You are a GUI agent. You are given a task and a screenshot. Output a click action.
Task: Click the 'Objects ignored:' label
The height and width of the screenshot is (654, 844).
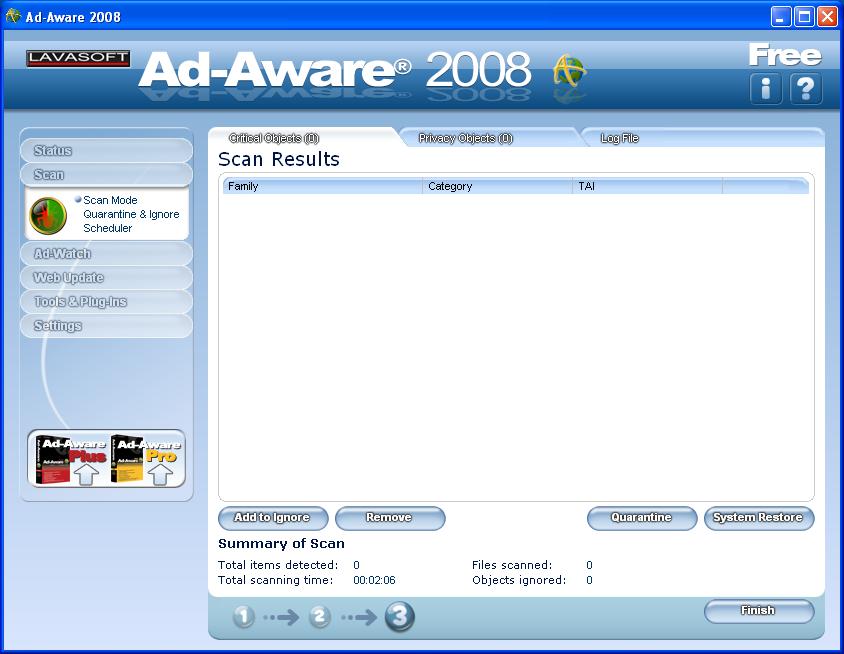[x=519, y=580]
